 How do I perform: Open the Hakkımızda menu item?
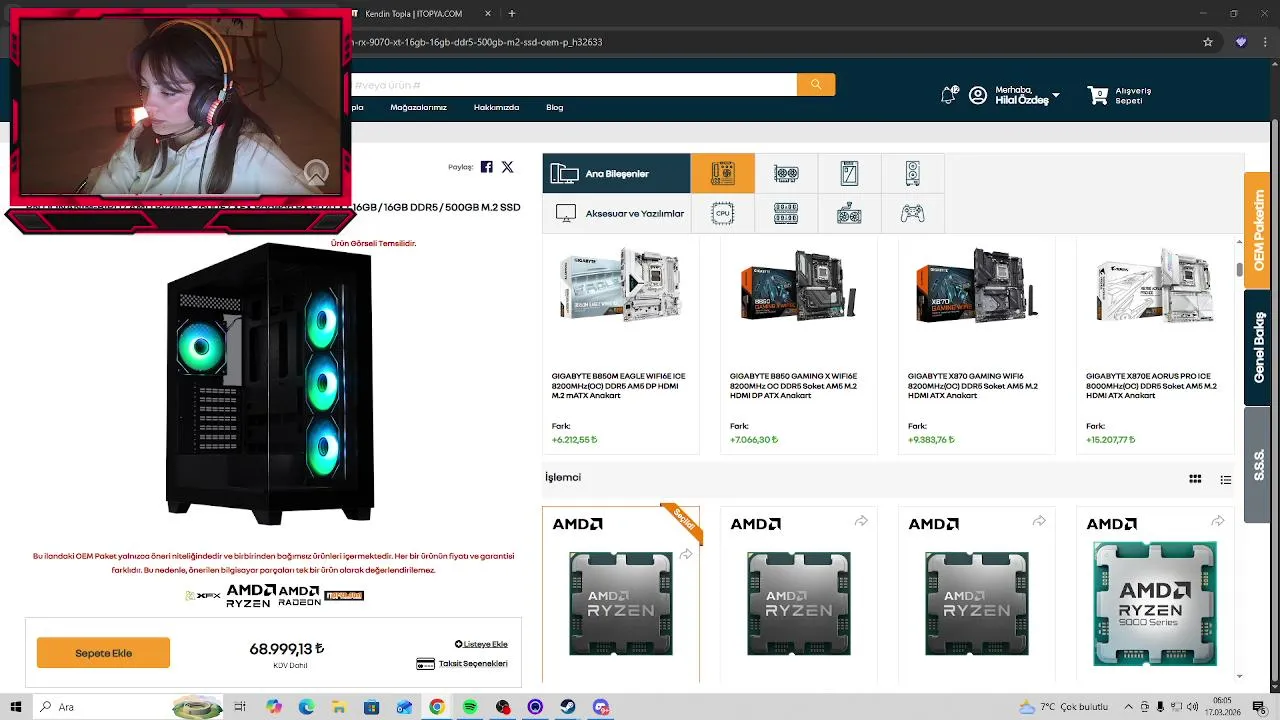click(496, 107)
